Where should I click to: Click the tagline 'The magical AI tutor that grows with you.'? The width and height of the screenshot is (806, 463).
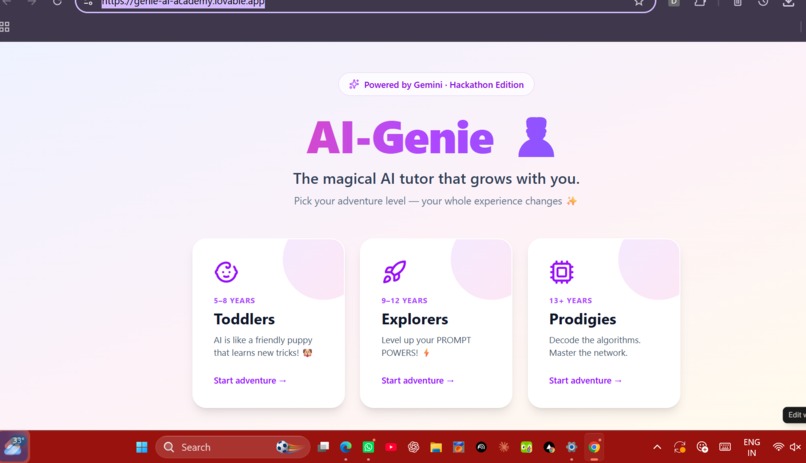(436, 179)
